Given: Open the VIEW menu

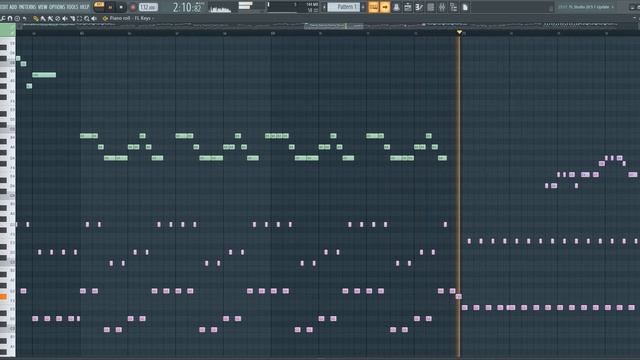Looking at the screenshot, I should tap(42, 7).
